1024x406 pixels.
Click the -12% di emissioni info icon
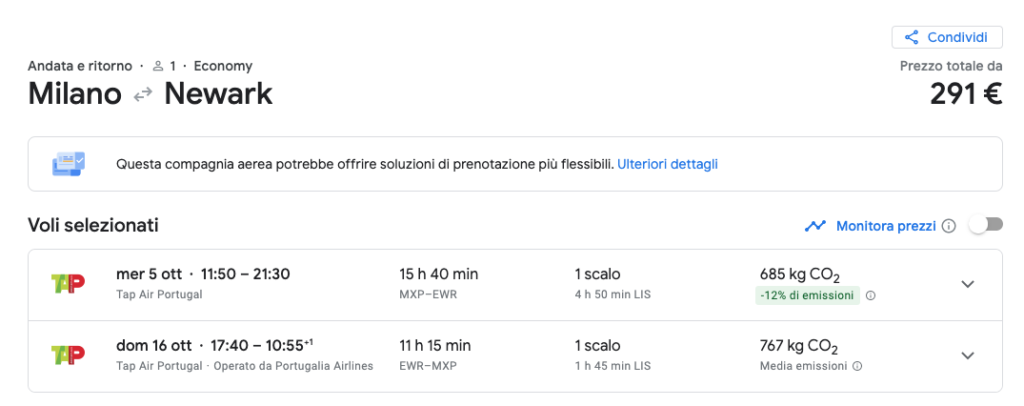click(x=871, y=296)
